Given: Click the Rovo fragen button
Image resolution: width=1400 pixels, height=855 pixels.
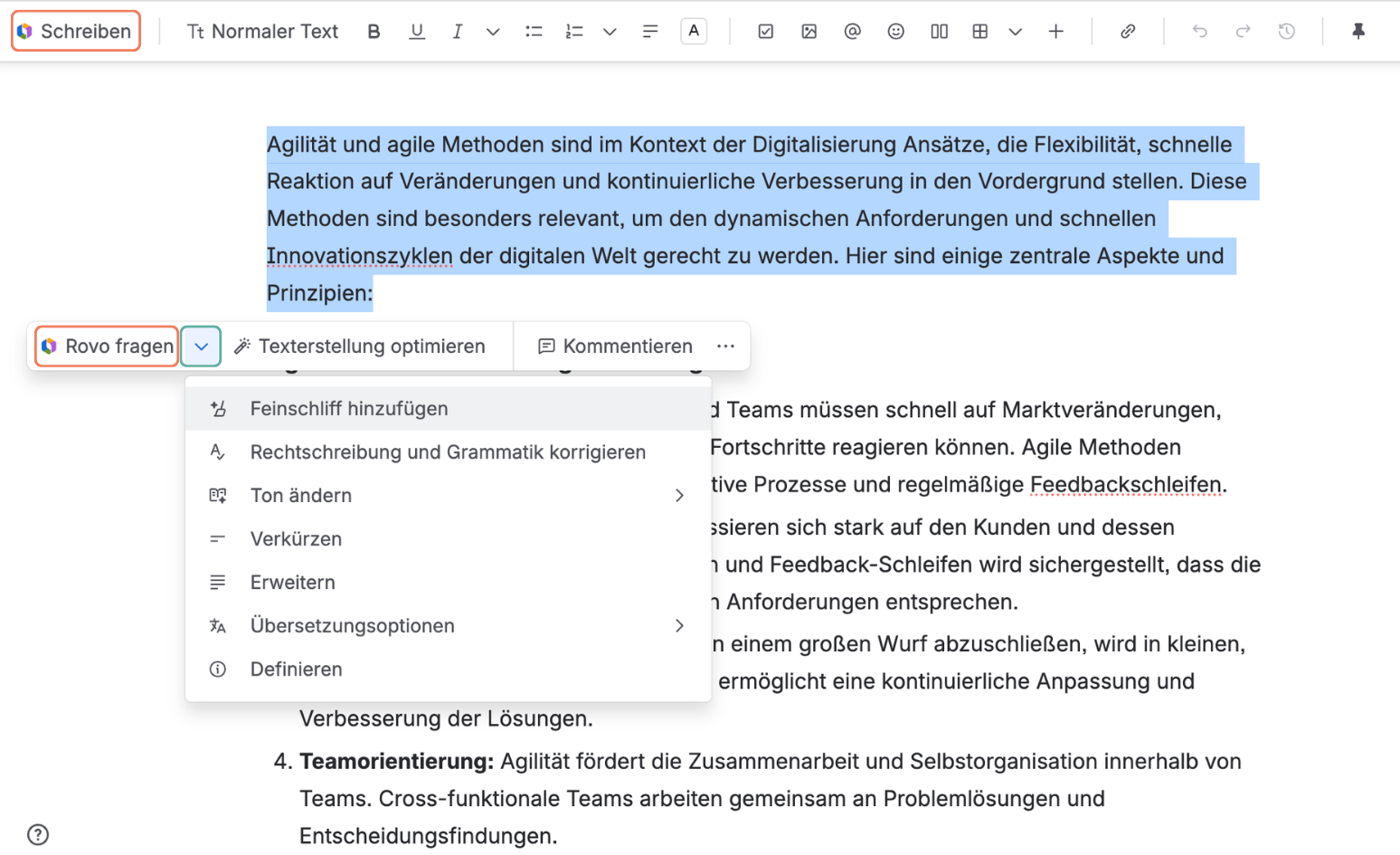Looking at the screenshot, I should click(x=107, y=346).
